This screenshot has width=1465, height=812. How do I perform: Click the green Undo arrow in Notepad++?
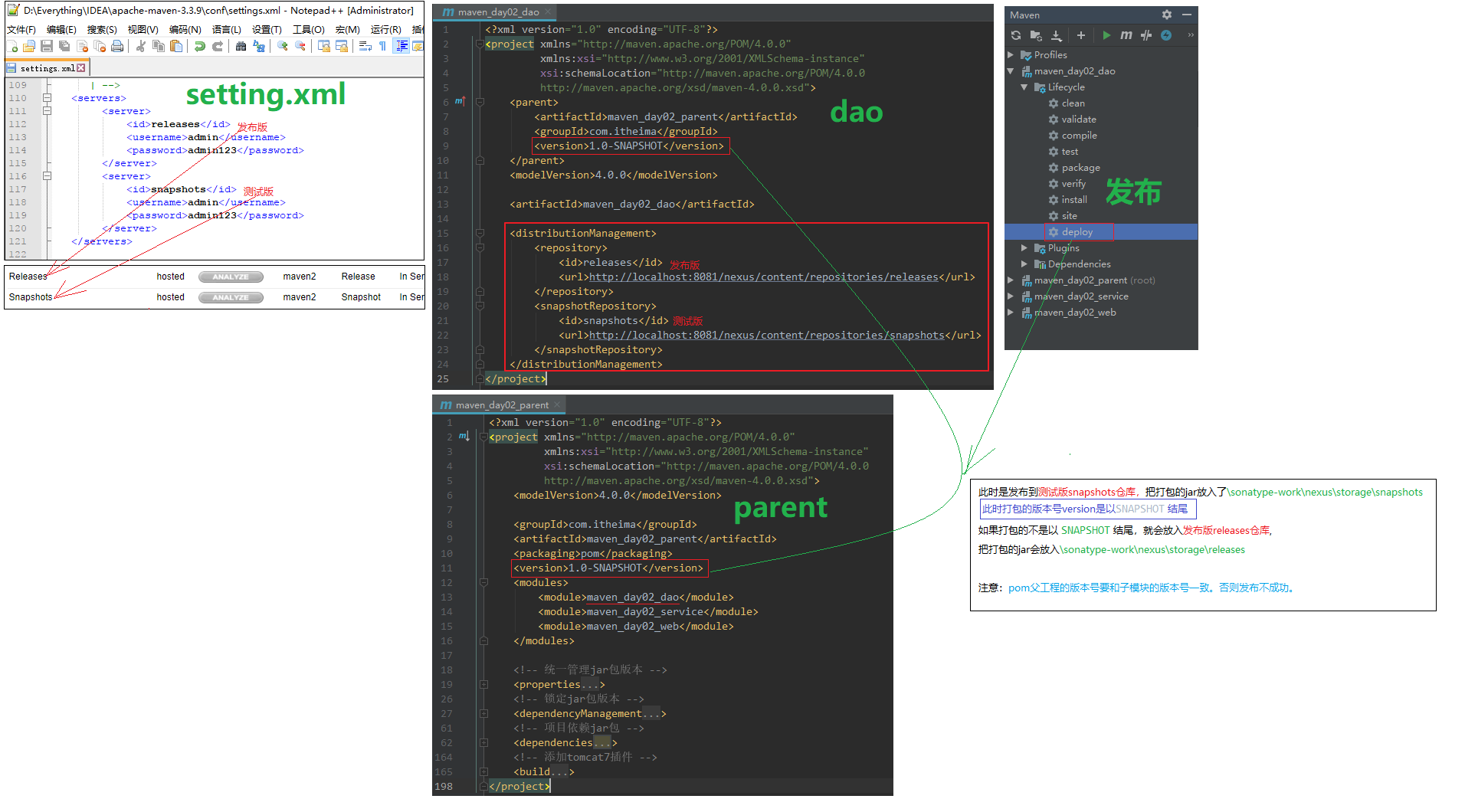(199, 46)
